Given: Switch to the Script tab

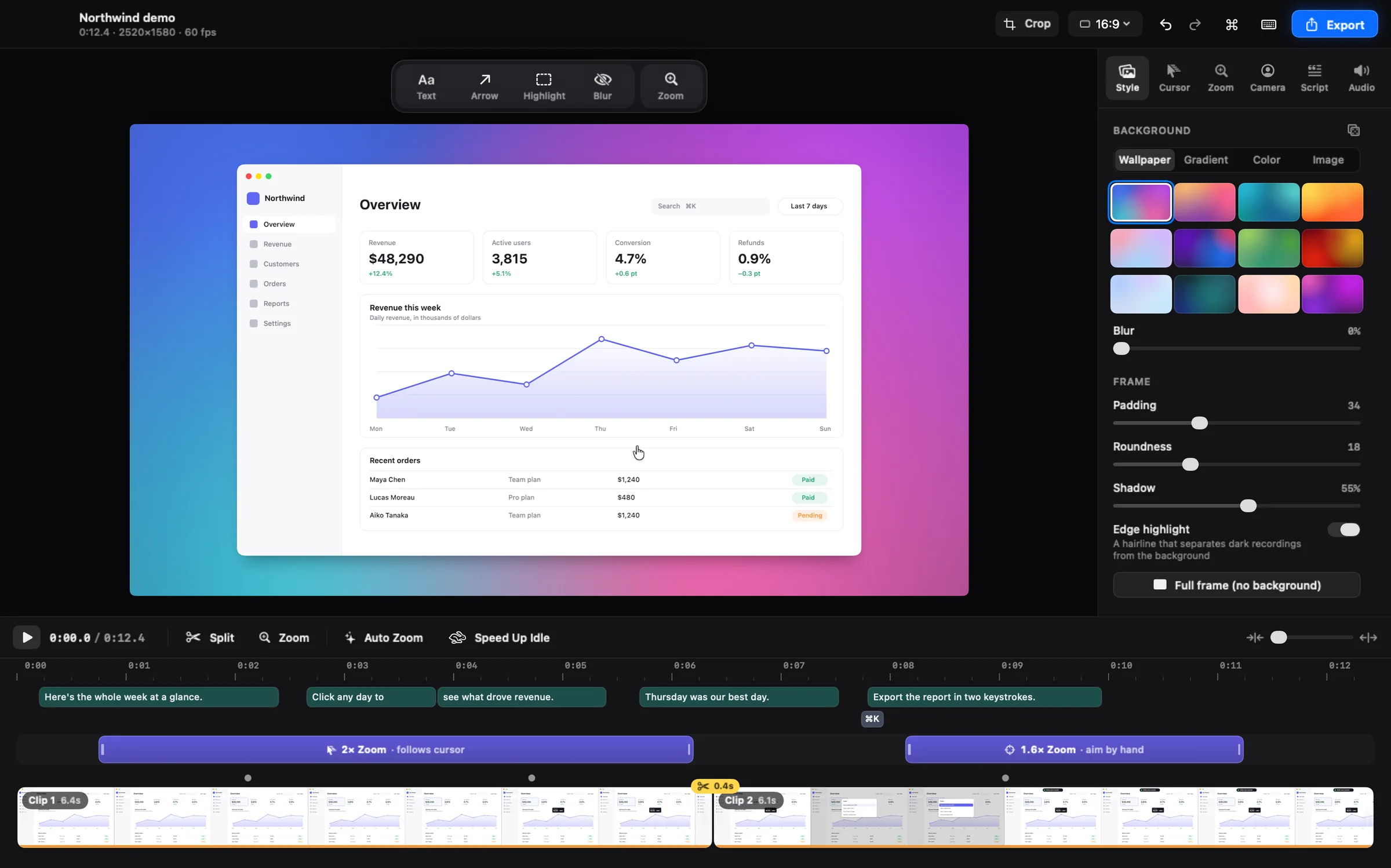Looking at the screenshot, I should coord(1314,78).
